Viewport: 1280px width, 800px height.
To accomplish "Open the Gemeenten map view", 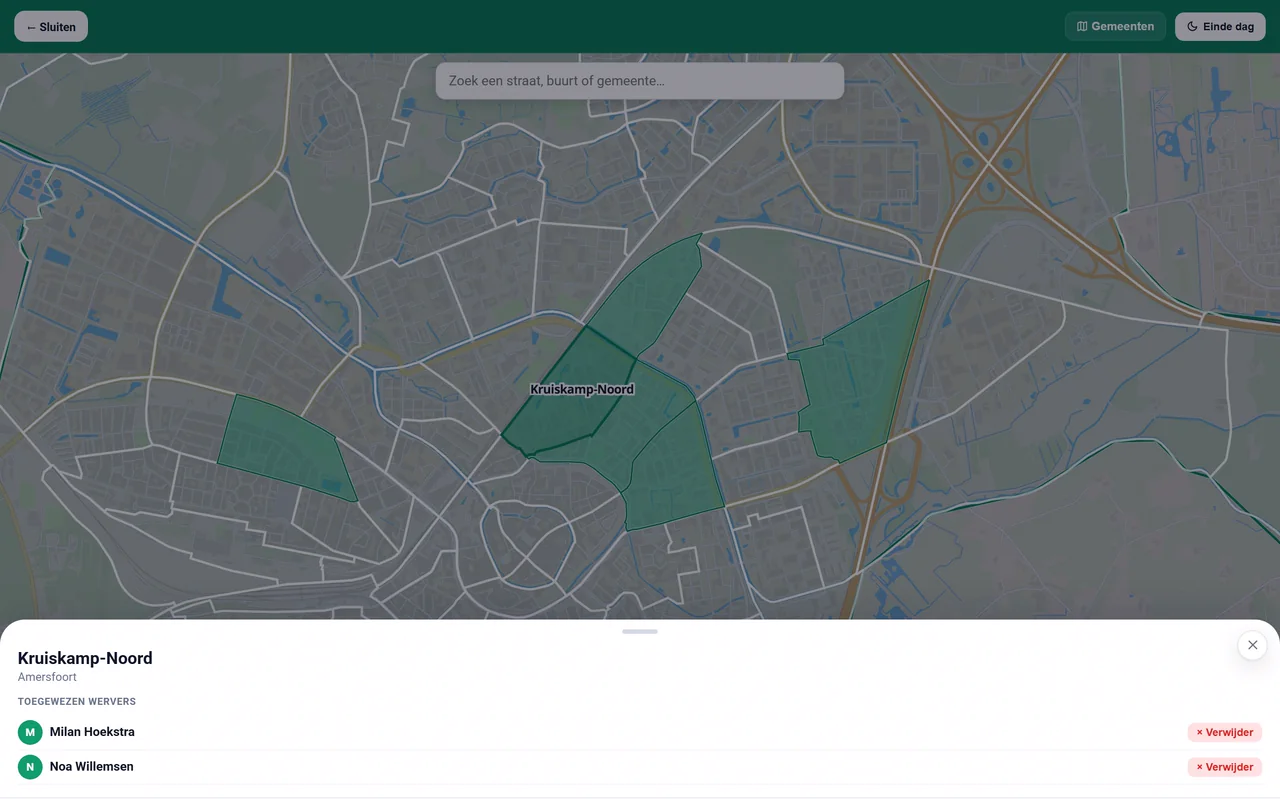I will click(x=1115, y=27).
